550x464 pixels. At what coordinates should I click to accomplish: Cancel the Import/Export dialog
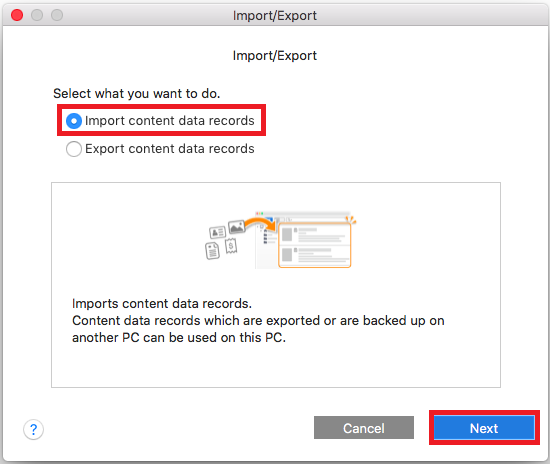click(x=364, y=428)
